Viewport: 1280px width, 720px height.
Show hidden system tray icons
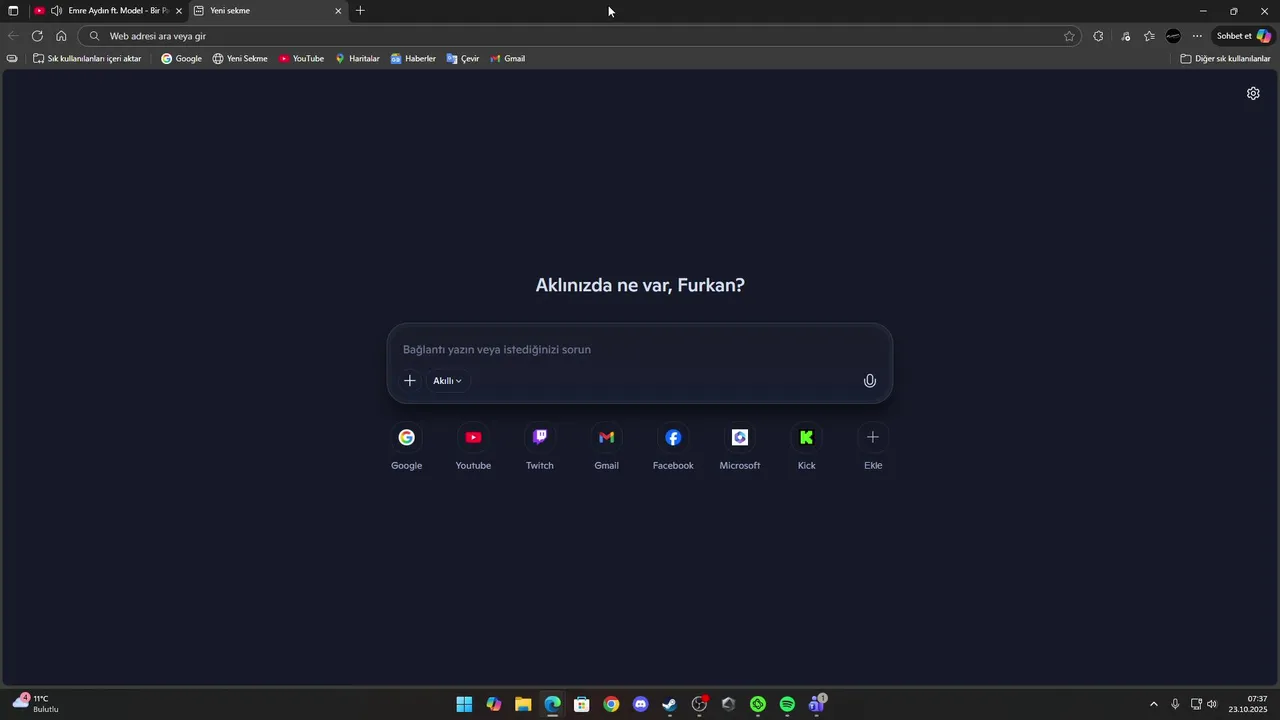point(1153,704)
